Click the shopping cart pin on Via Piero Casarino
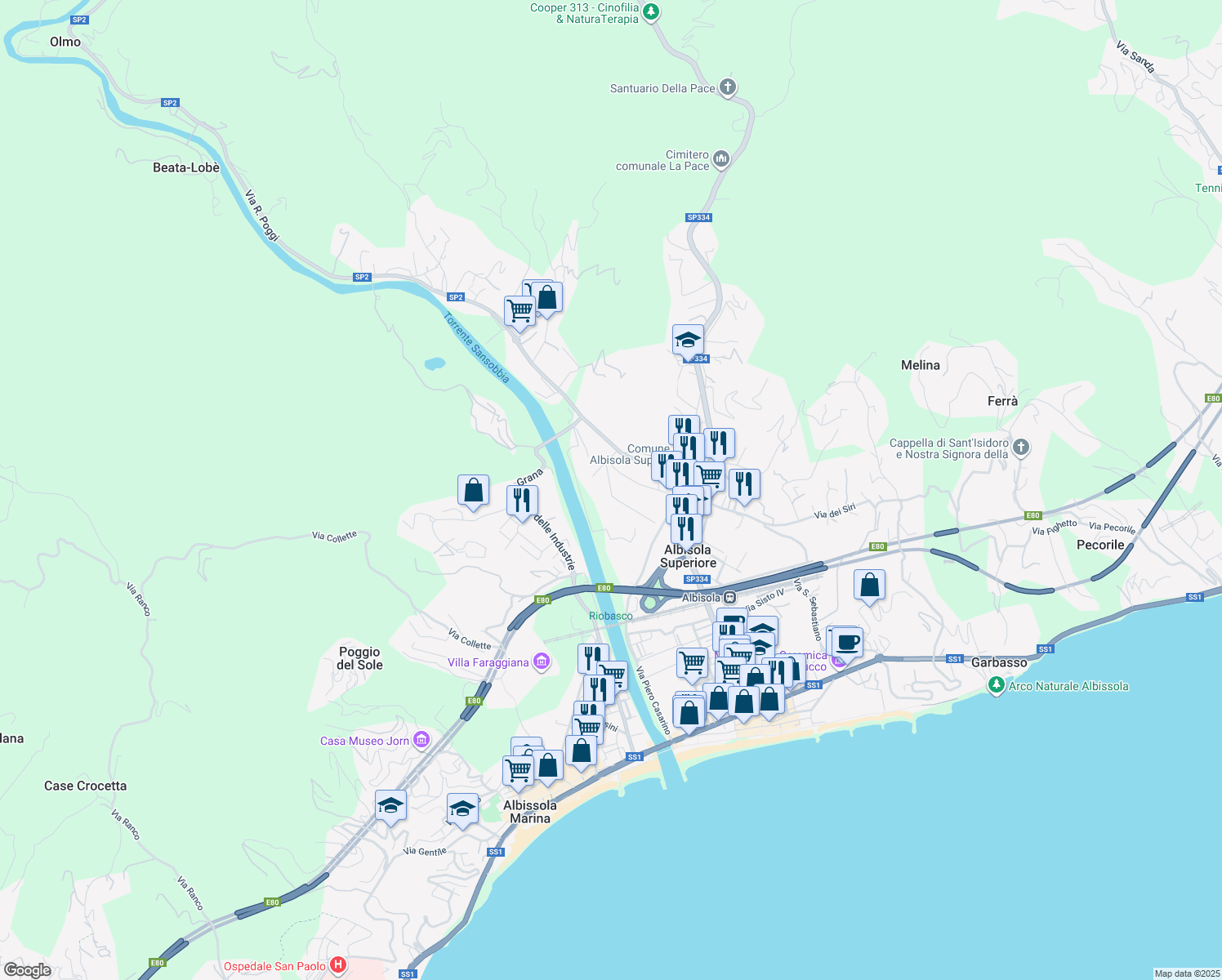The image size is (1222, 980). pyautogui.click(x=692, y=664)
